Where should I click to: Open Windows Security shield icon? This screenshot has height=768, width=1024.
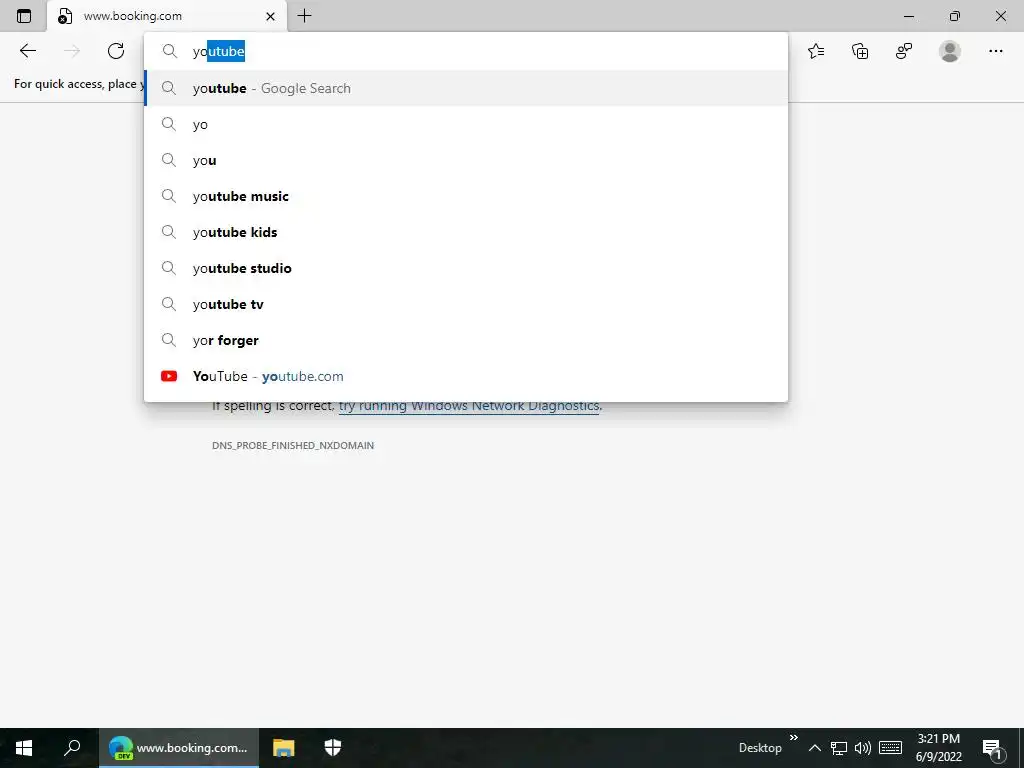coord(332,748)
